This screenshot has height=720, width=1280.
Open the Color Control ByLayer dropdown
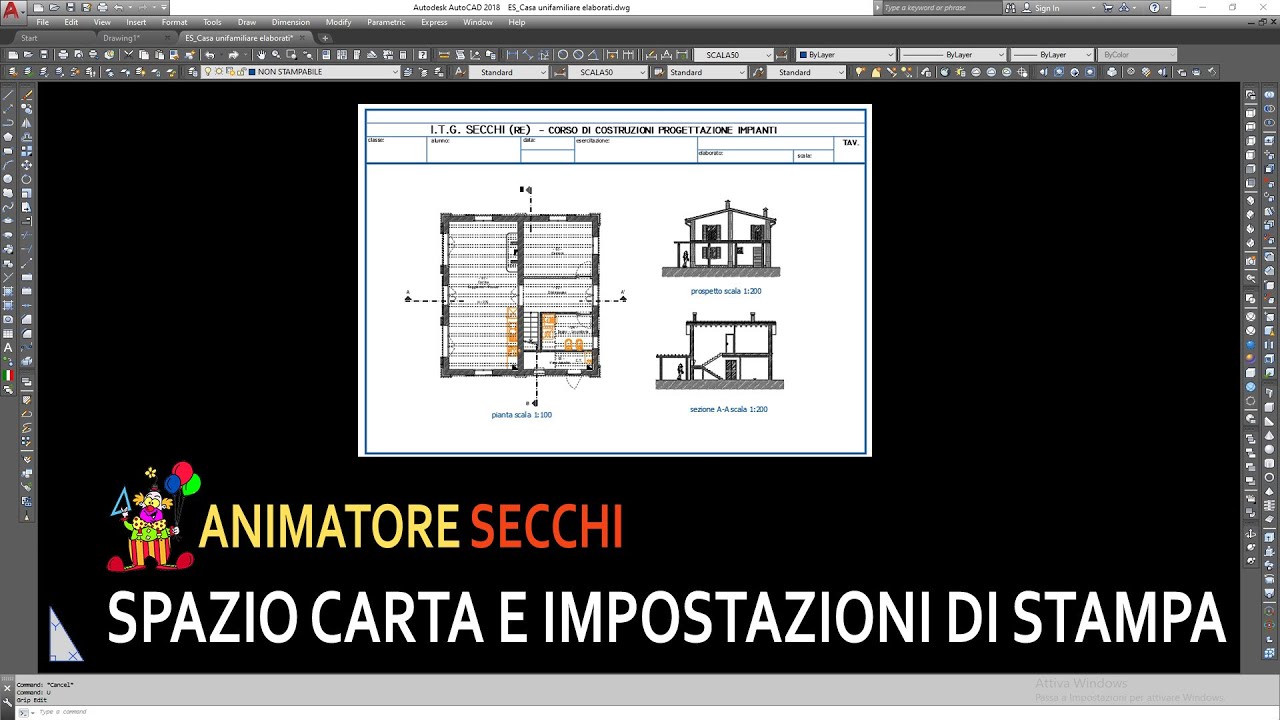[x=845, y=55]
